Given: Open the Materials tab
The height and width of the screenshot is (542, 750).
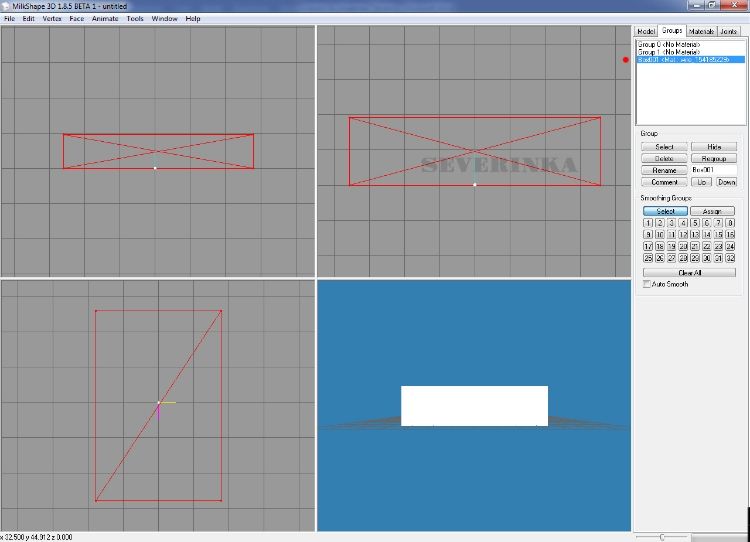Looking at the screenshot, I should (x=701, y=31).
